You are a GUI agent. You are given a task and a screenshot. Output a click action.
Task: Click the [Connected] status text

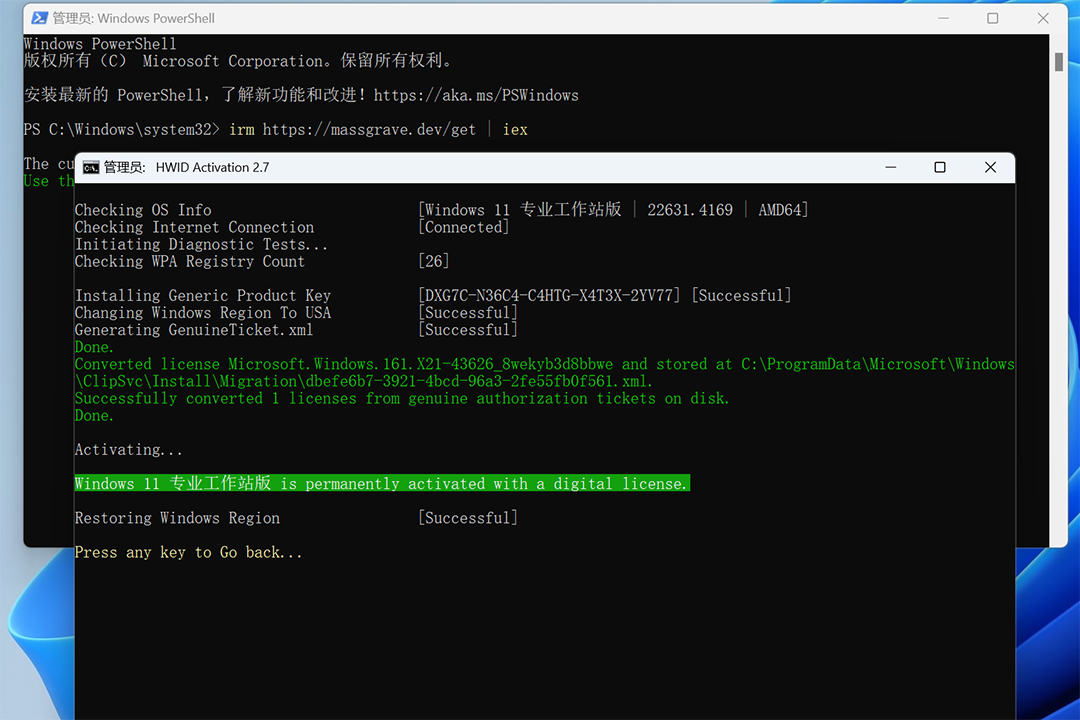(464, 227)
